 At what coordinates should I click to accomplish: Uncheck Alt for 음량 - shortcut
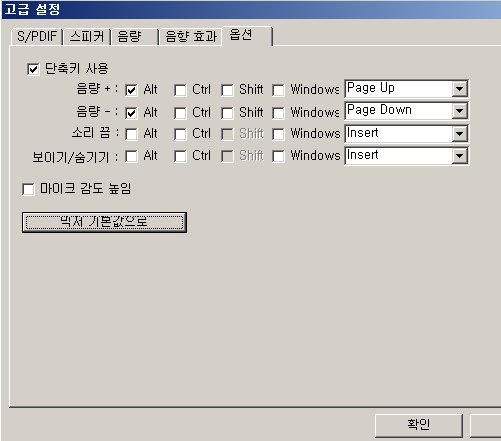pos(131,113)
